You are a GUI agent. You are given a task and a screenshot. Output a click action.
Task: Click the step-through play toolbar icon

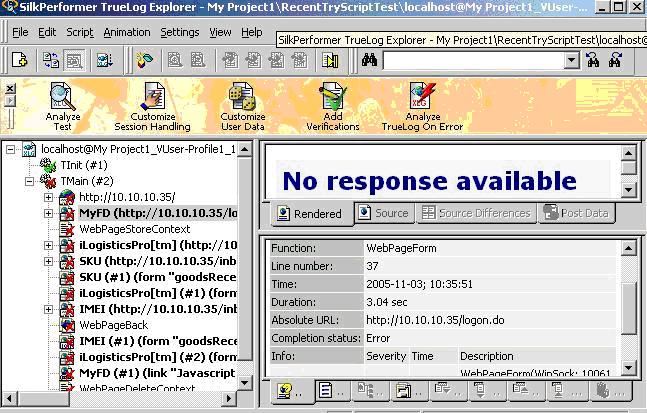point(330,60)
